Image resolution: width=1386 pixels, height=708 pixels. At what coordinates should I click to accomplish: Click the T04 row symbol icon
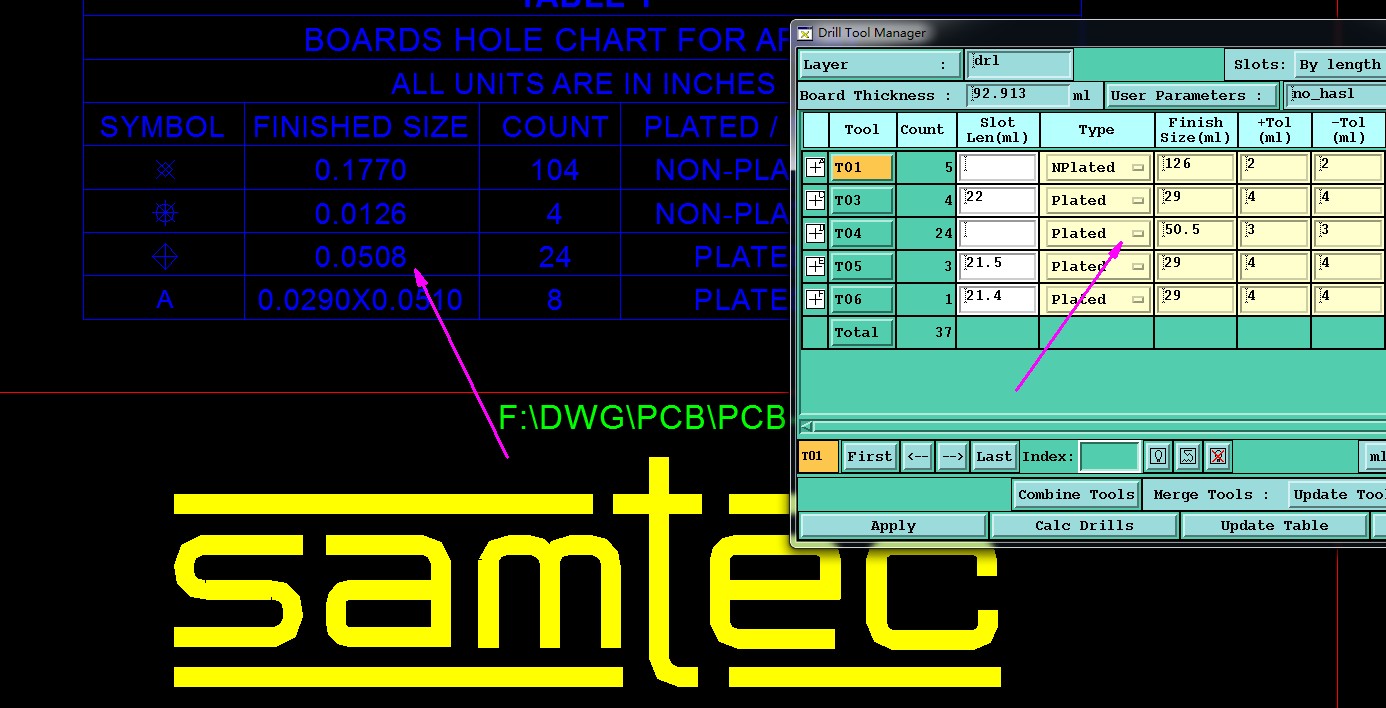(816, 233)
